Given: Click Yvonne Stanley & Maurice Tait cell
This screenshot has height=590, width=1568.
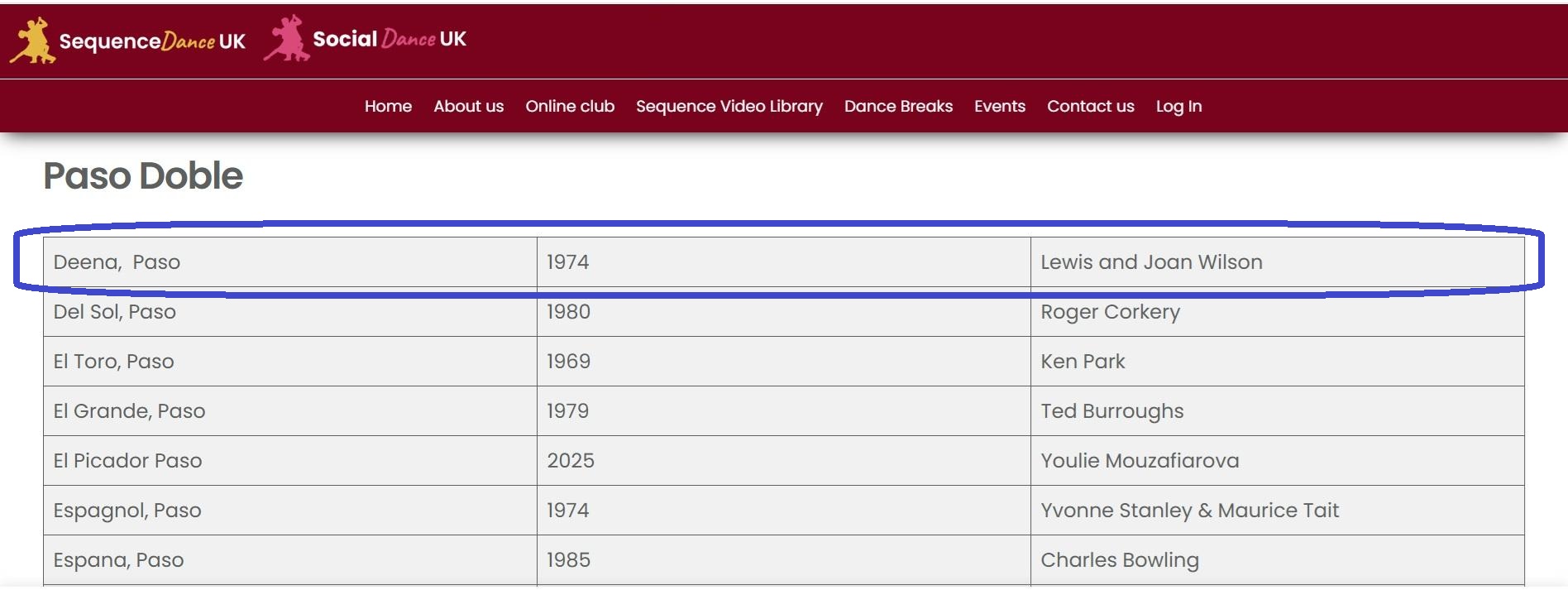Looking at the screenshot, I should [1188, 511].
